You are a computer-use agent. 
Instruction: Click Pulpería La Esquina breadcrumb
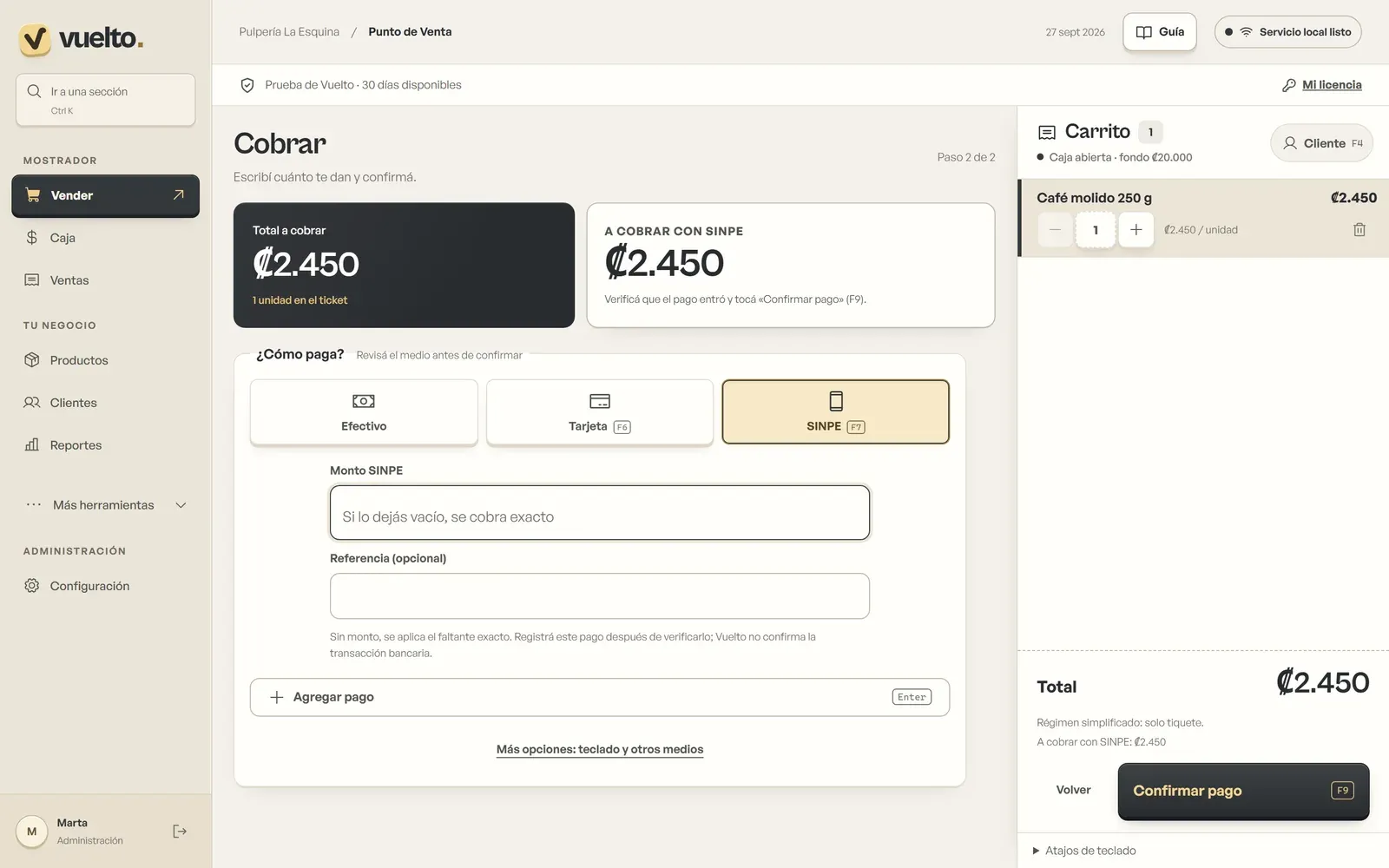tap(289, 32)
